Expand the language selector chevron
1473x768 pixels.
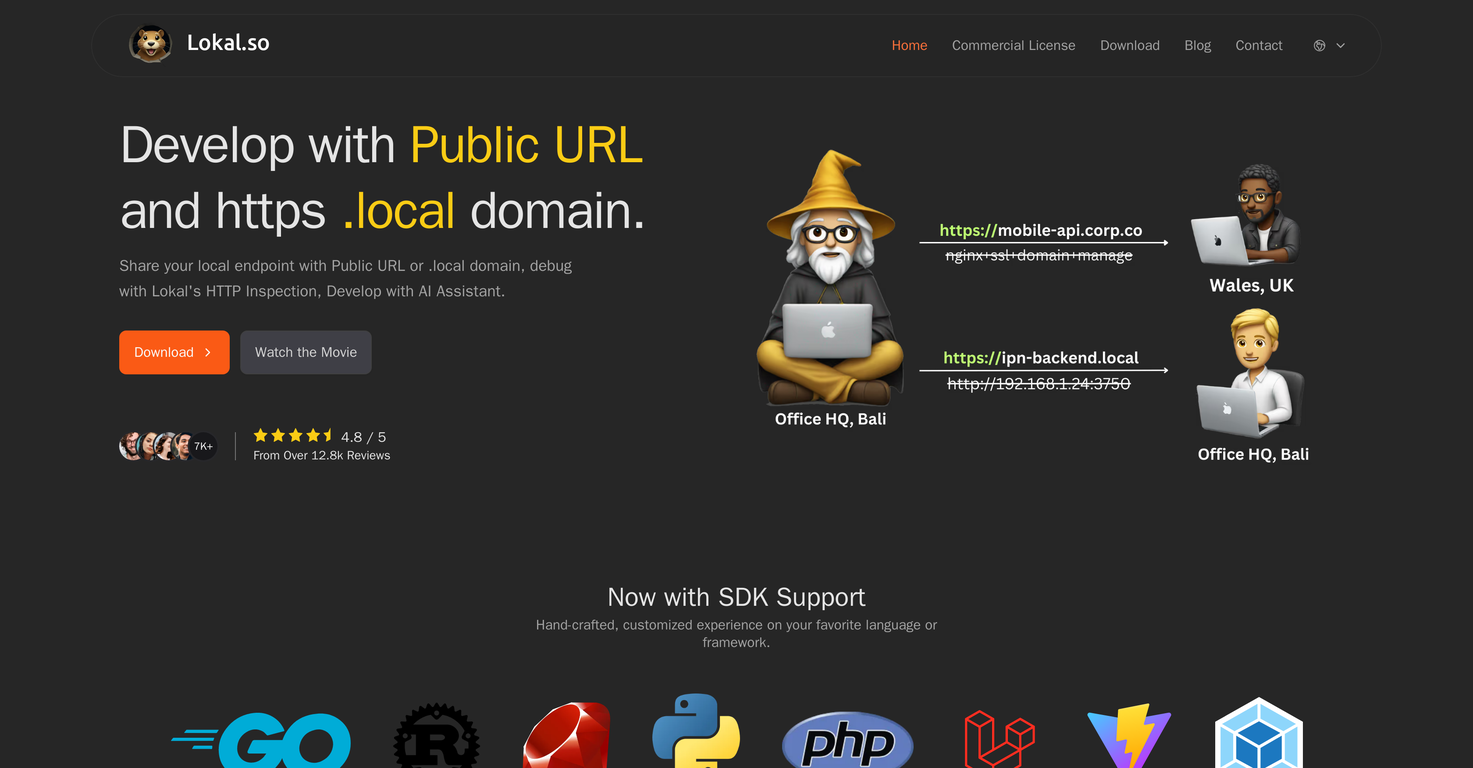1340,45
